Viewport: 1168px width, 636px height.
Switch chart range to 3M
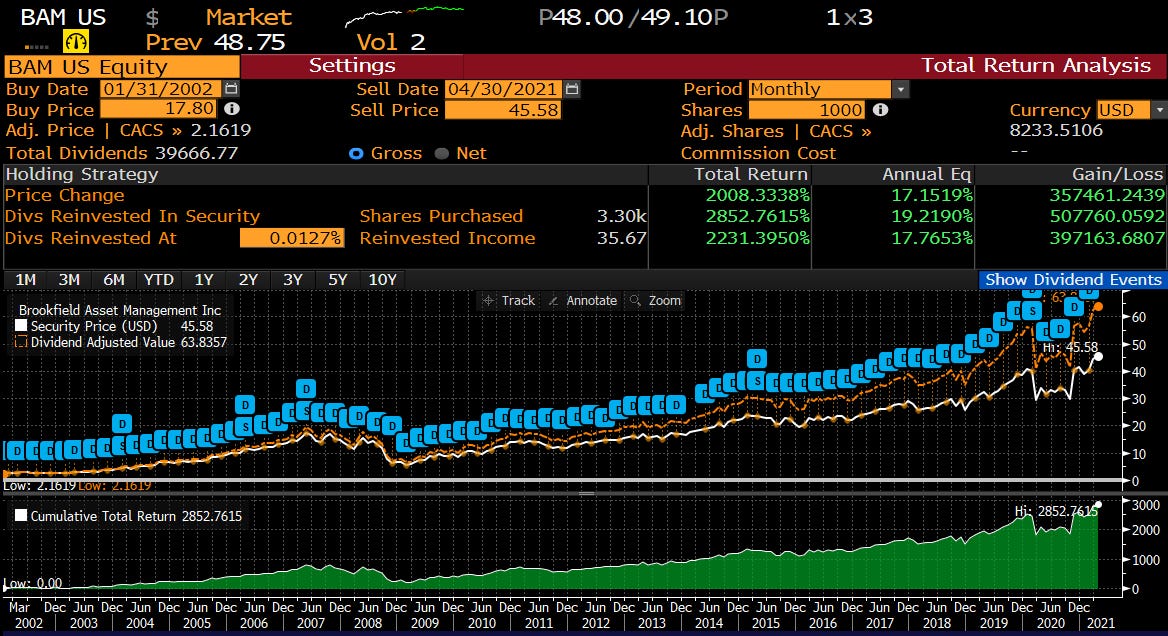(x=69, y=279)
